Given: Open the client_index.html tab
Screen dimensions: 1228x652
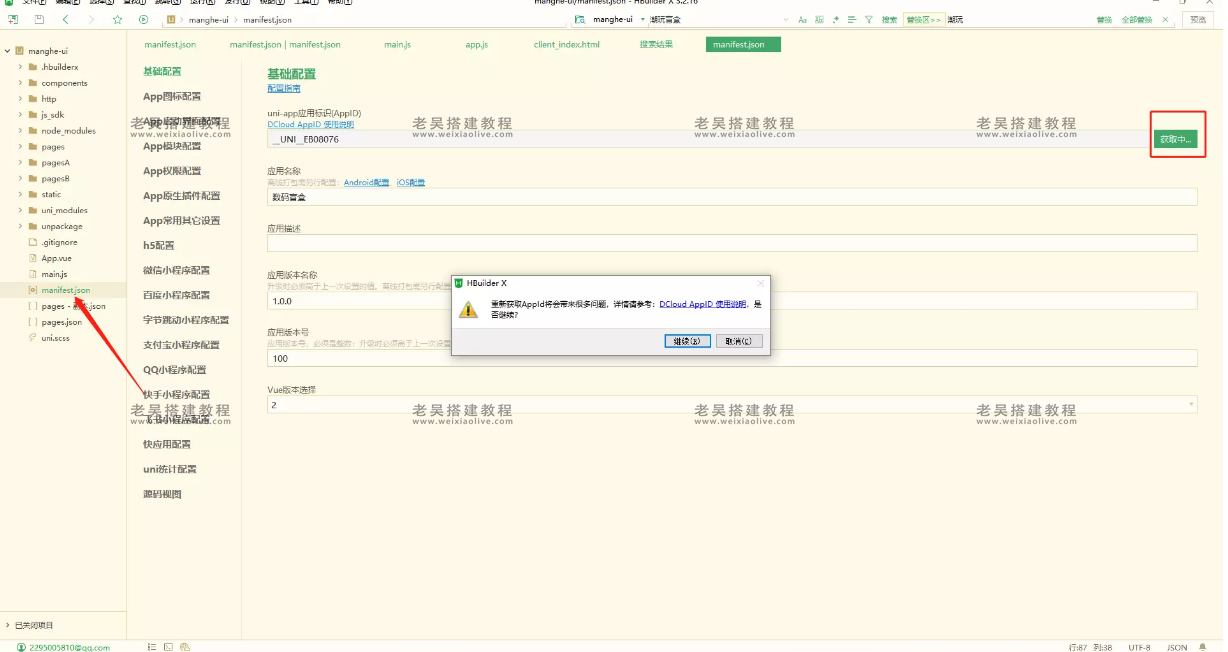Looking at the screenshot, I should (x=566, y=45).
